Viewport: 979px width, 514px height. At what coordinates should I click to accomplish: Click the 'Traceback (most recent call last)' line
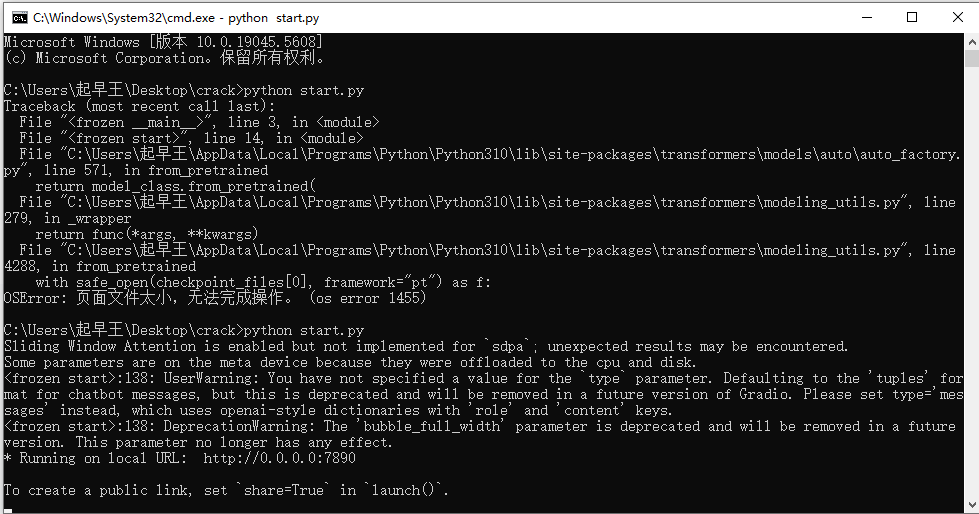click(x=139, y=106)
